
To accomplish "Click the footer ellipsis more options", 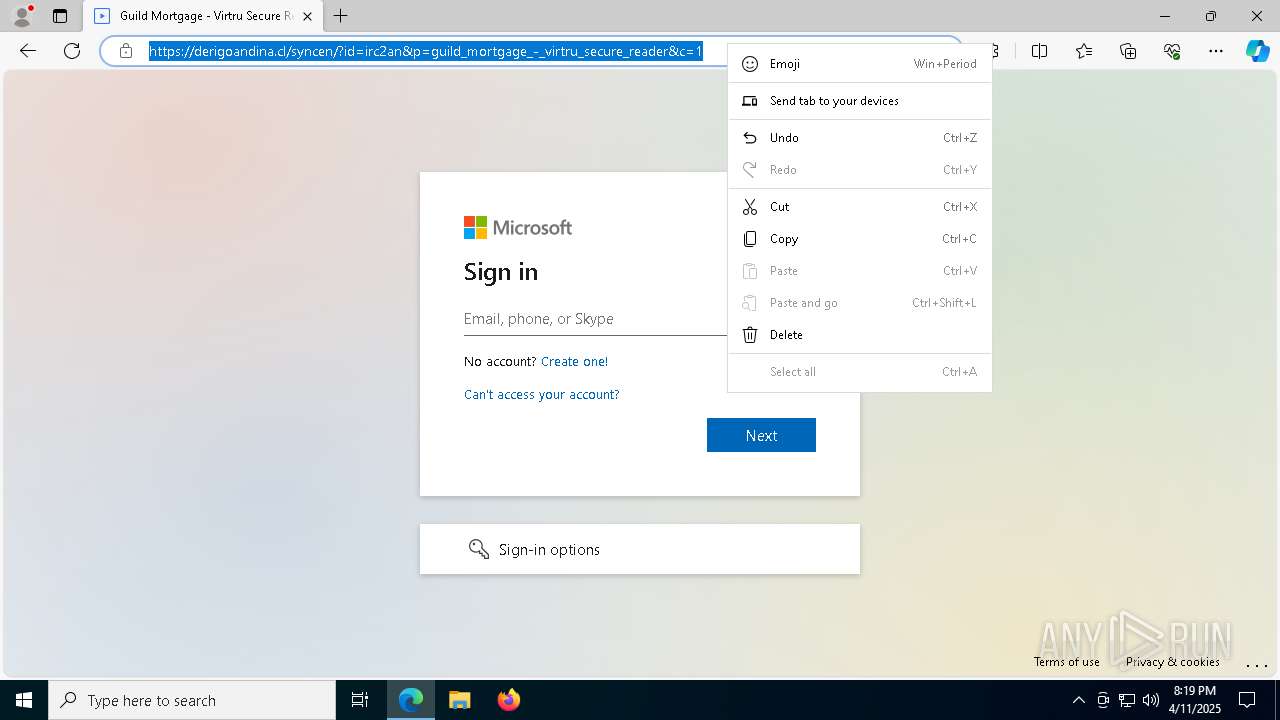I will (x=1256, y=664).
